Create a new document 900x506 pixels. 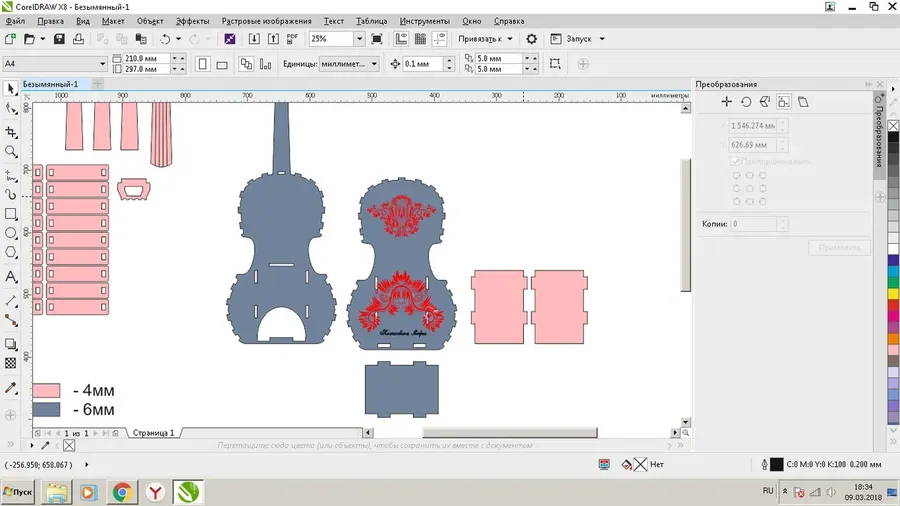[x=10, y=39]
